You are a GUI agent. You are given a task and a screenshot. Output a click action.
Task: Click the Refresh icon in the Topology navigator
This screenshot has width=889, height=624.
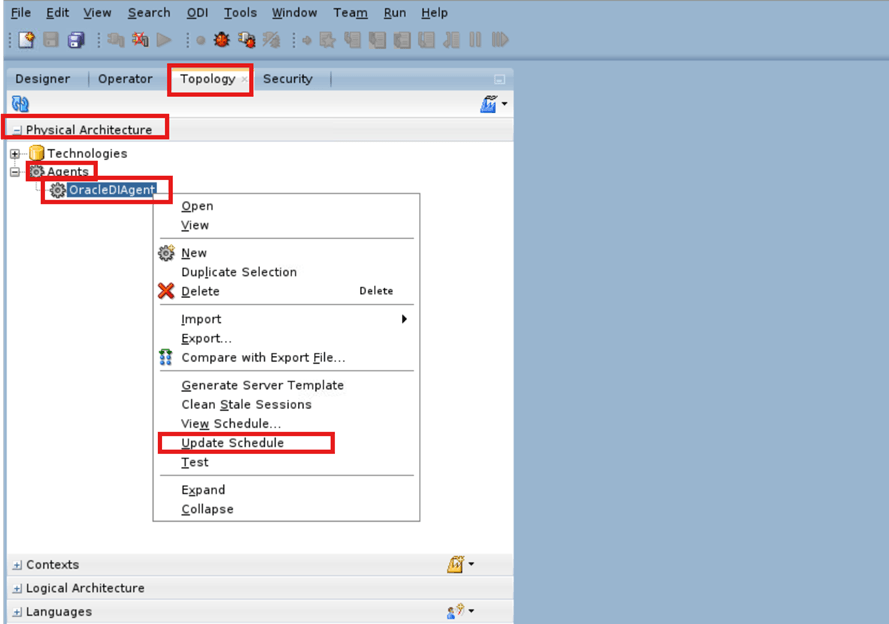[19, 103]
